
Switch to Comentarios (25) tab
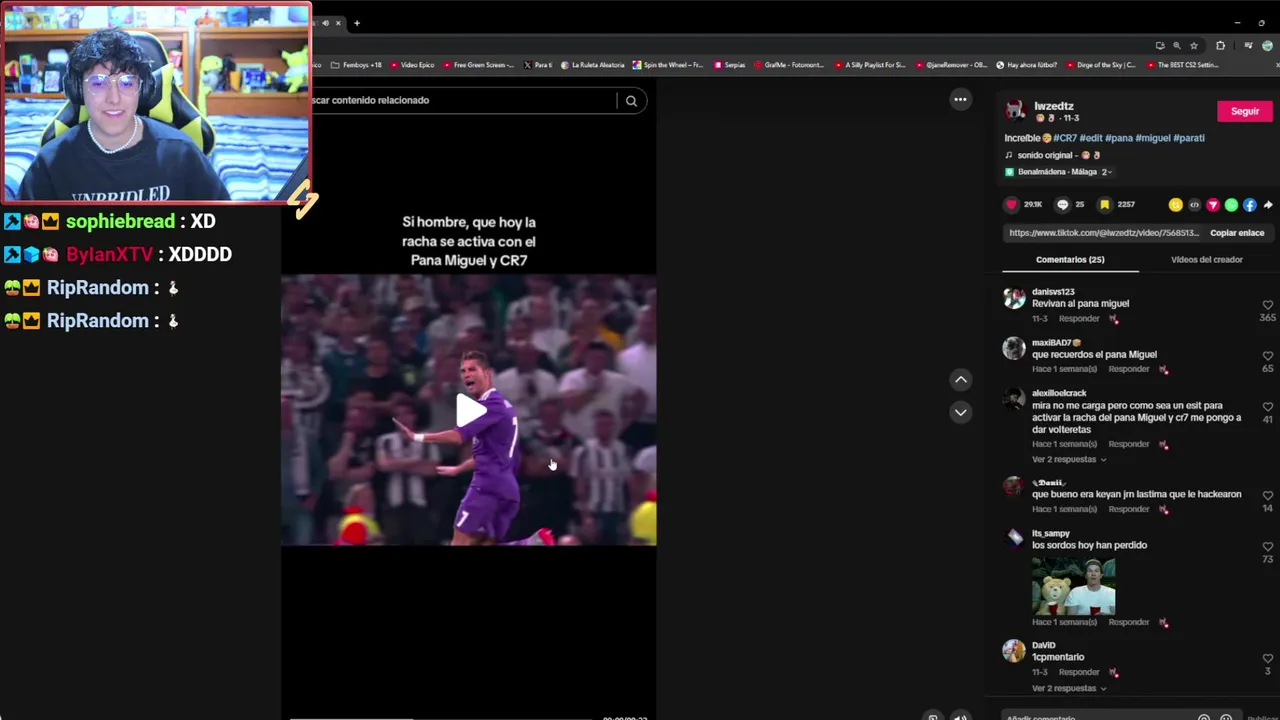pos(1070,259)
